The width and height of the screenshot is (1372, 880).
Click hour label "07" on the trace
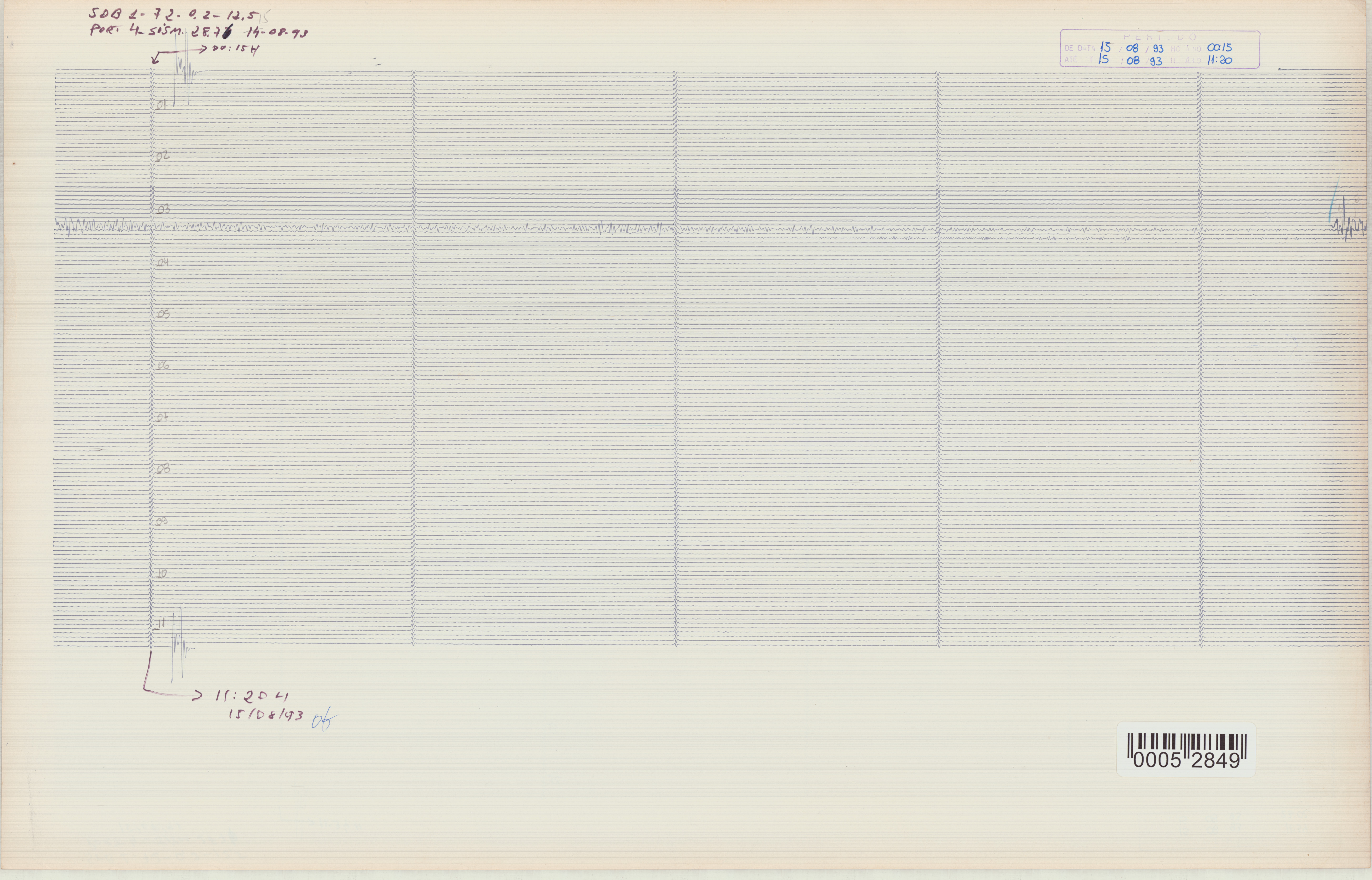[x=162, y=418]
